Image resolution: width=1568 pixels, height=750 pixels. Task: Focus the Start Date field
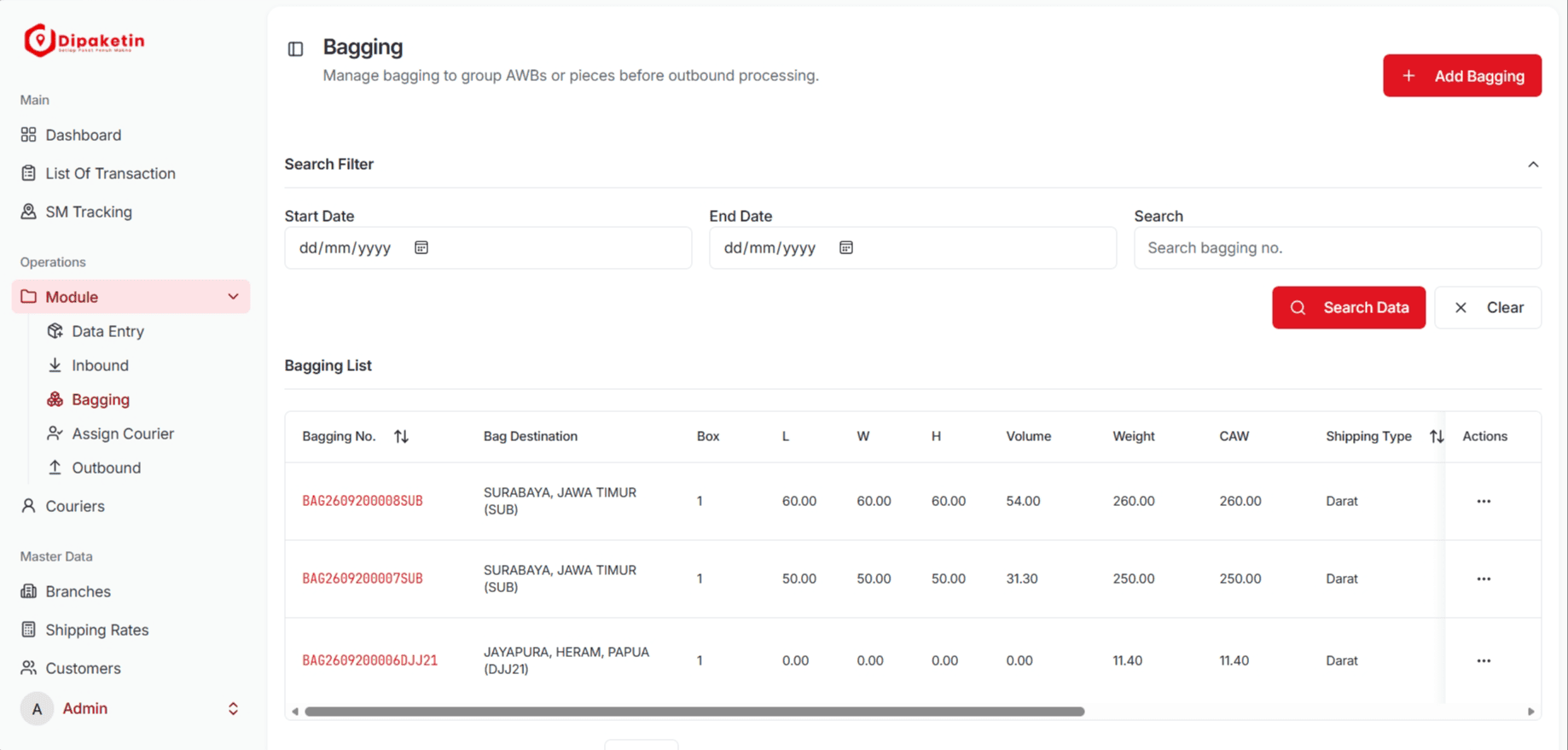point(488,247)
